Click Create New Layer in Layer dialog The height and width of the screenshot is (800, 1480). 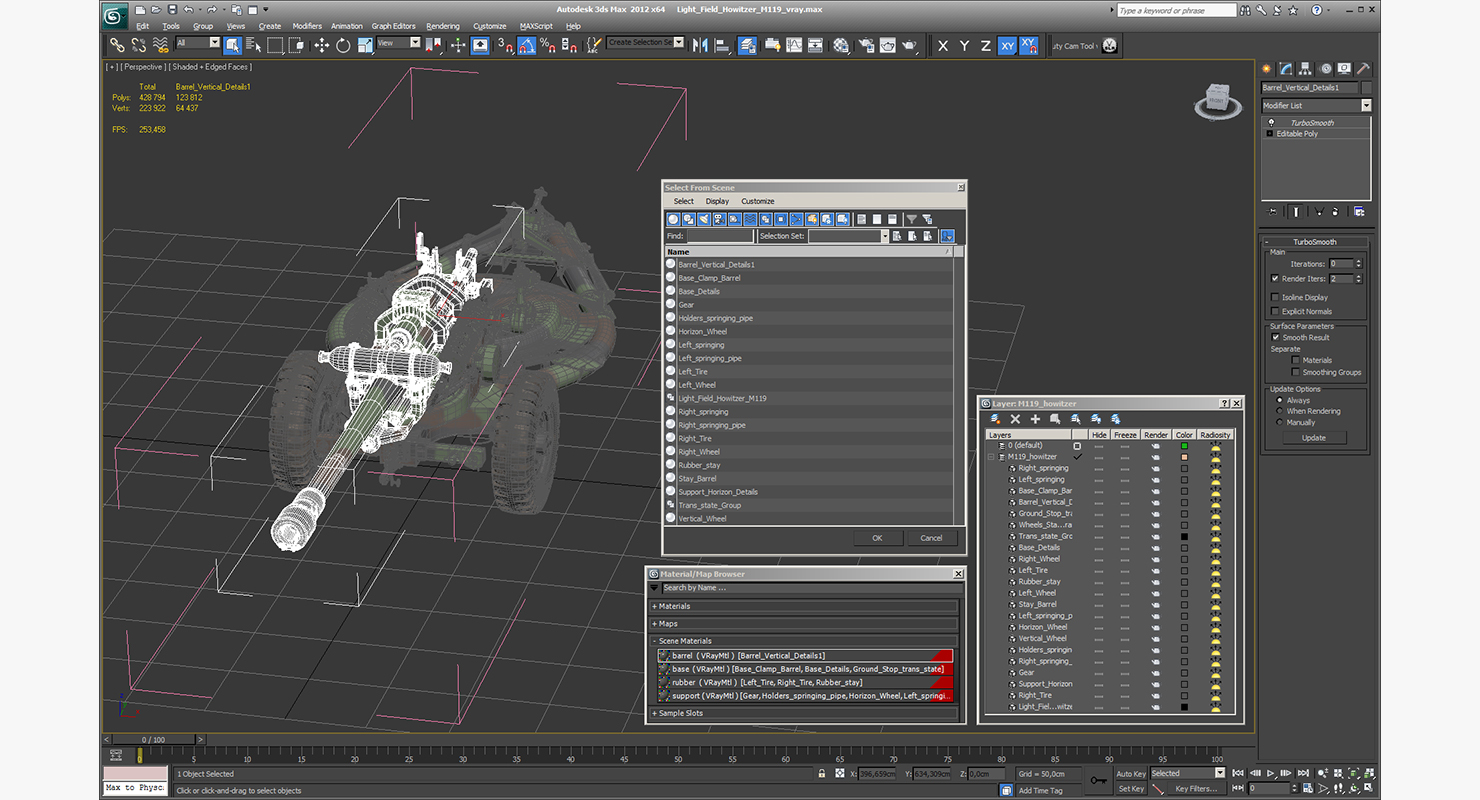pos(996,419)
